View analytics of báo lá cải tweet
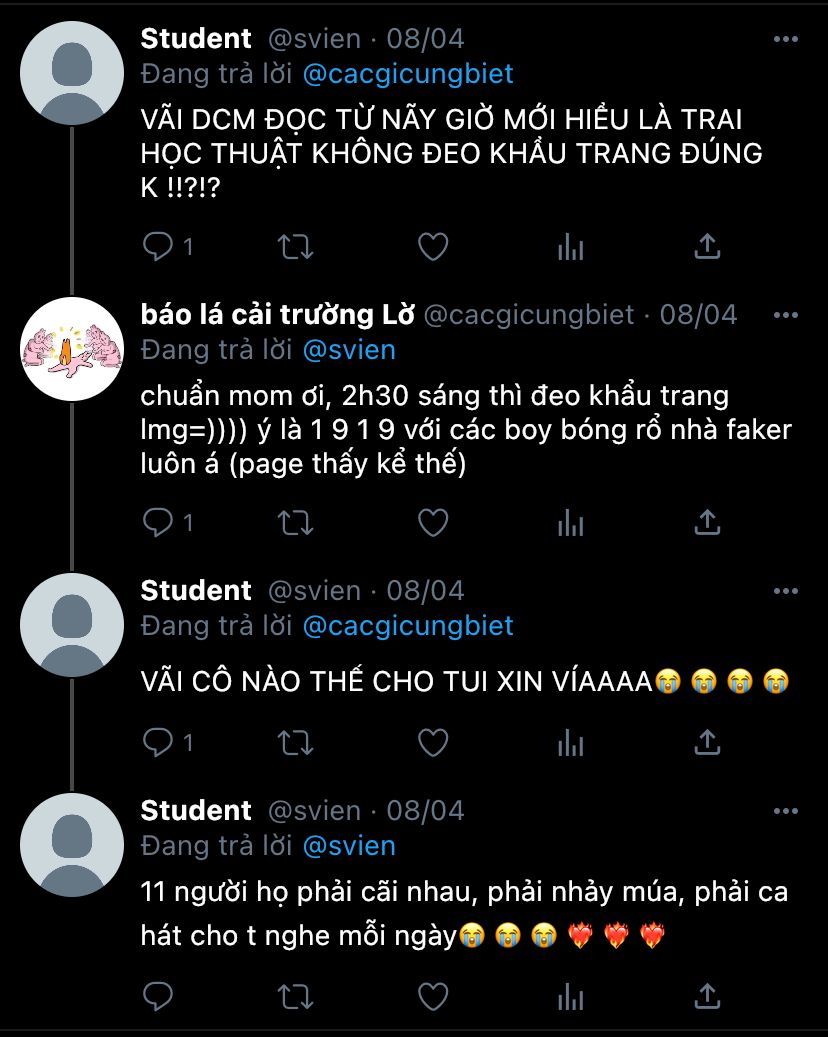 (x=571, y=523)
